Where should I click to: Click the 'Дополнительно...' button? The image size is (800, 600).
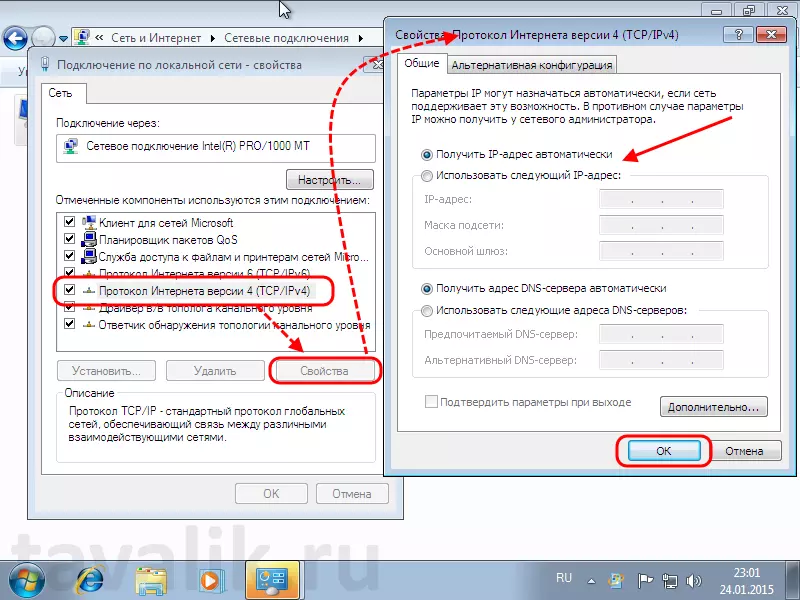pyautogui.click(x=714, y=407)
